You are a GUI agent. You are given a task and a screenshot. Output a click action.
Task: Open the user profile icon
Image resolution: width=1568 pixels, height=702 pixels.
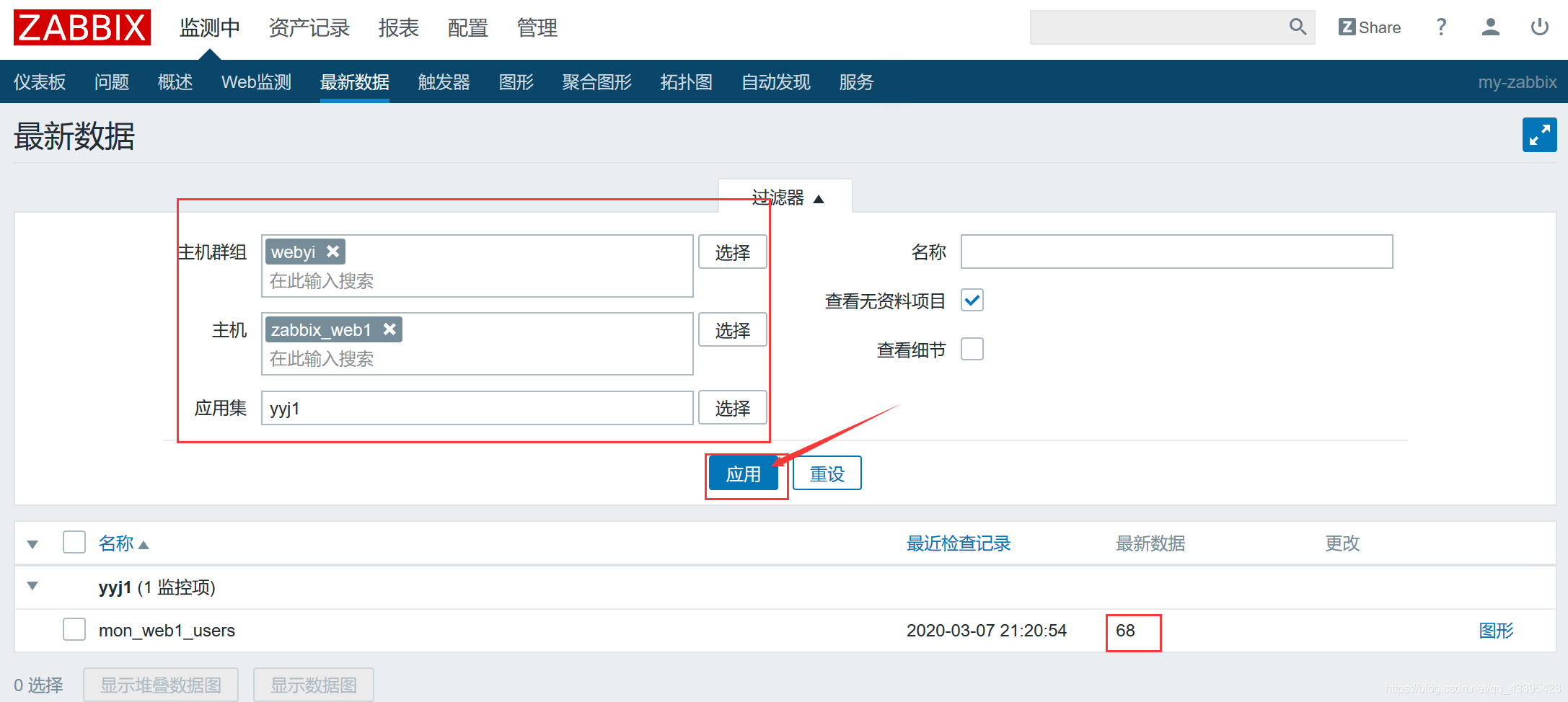1490,27
